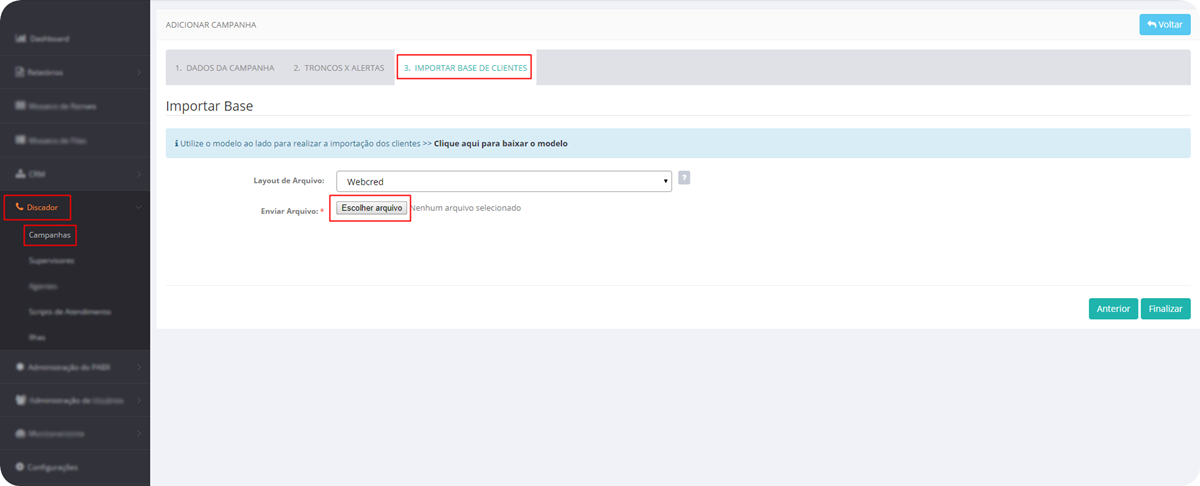Click the question mark help icon

684,178
